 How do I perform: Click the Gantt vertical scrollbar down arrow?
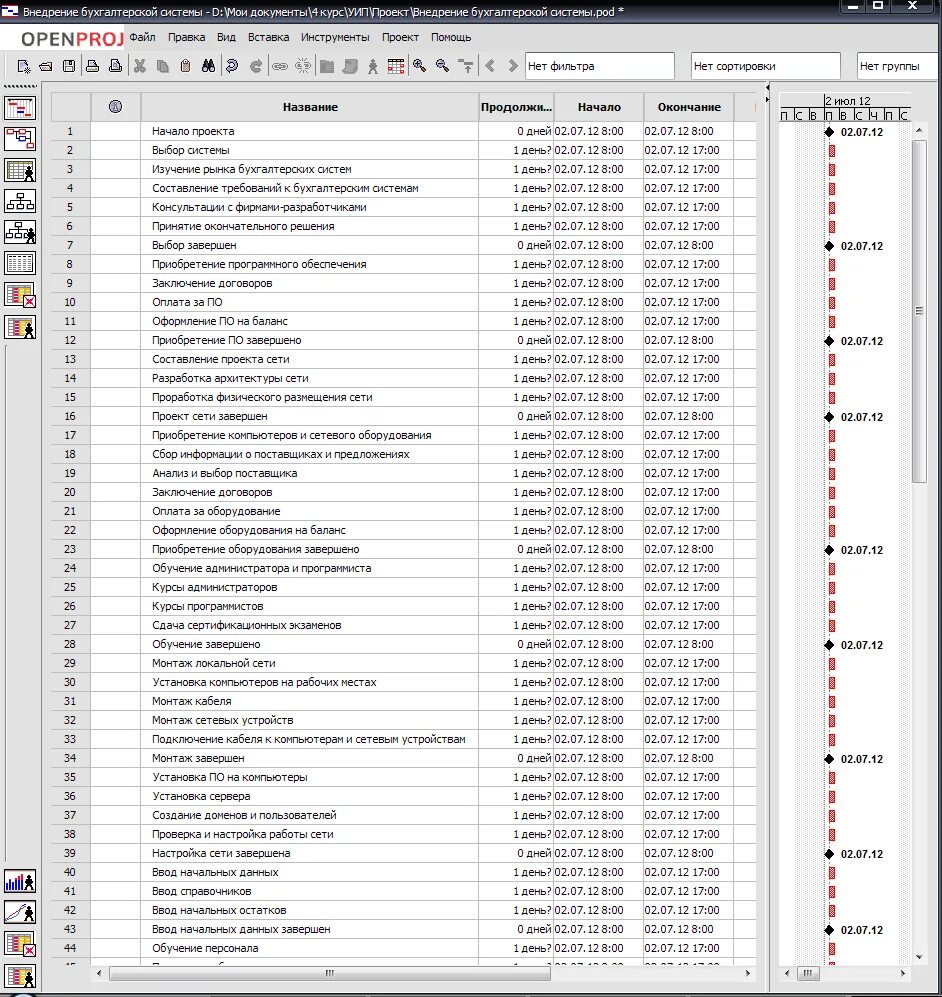click(919, 956)
